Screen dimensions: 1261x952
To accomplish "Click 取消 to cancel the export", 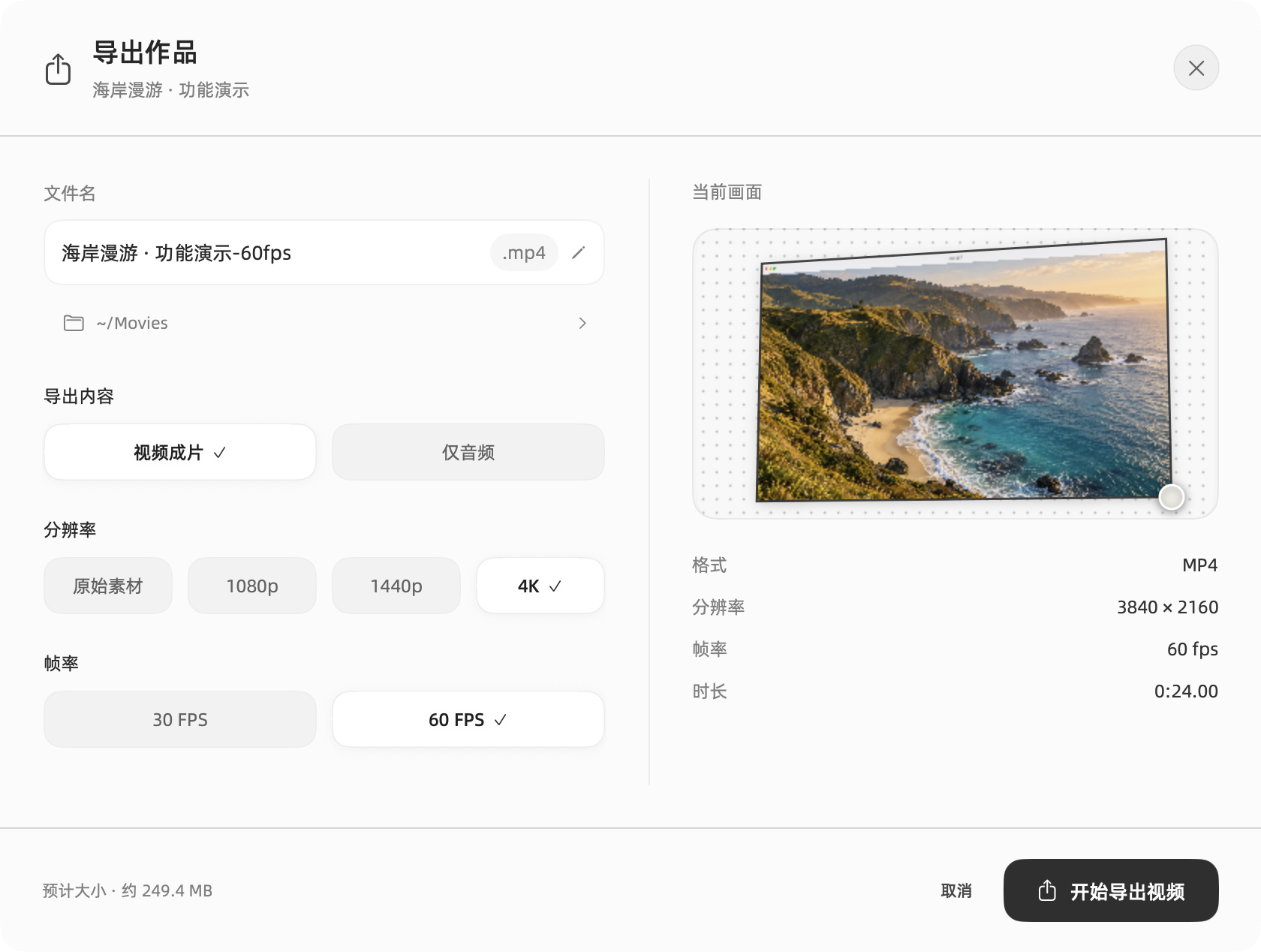I will click(956, 890).
